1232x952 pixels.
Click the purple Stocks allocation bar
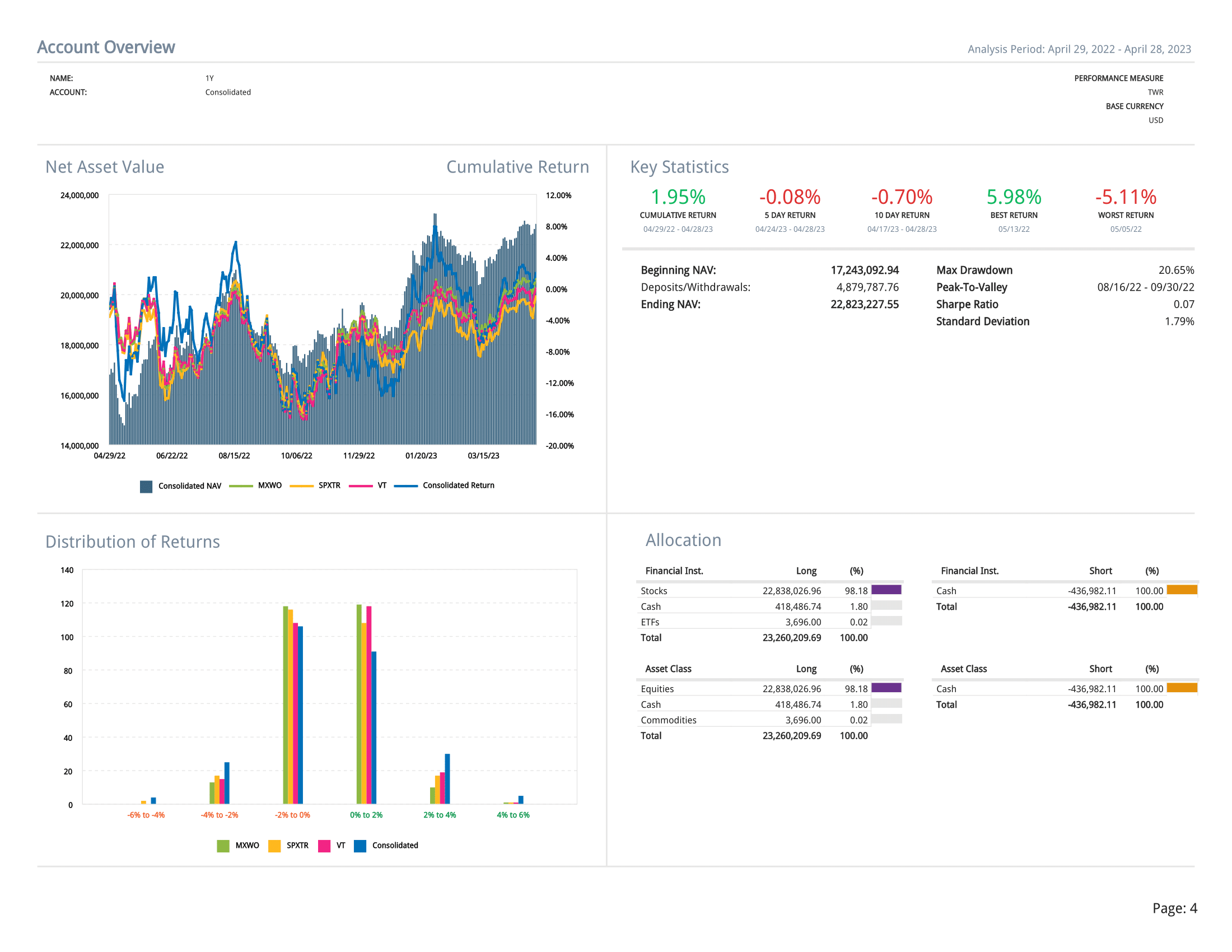click(886, 590)
